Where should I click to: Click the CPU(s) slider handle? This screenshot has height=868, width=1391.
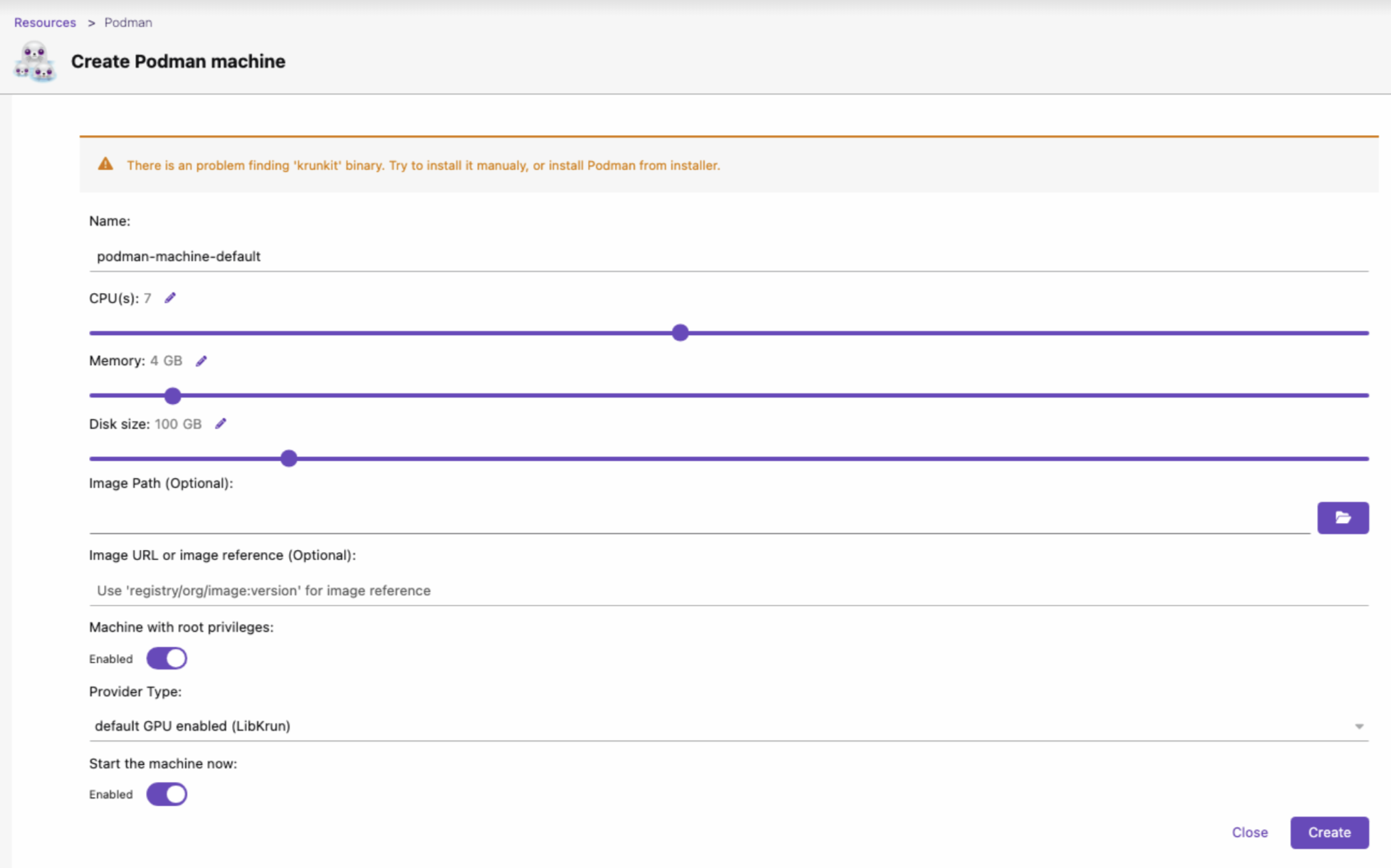click(680, 332)
